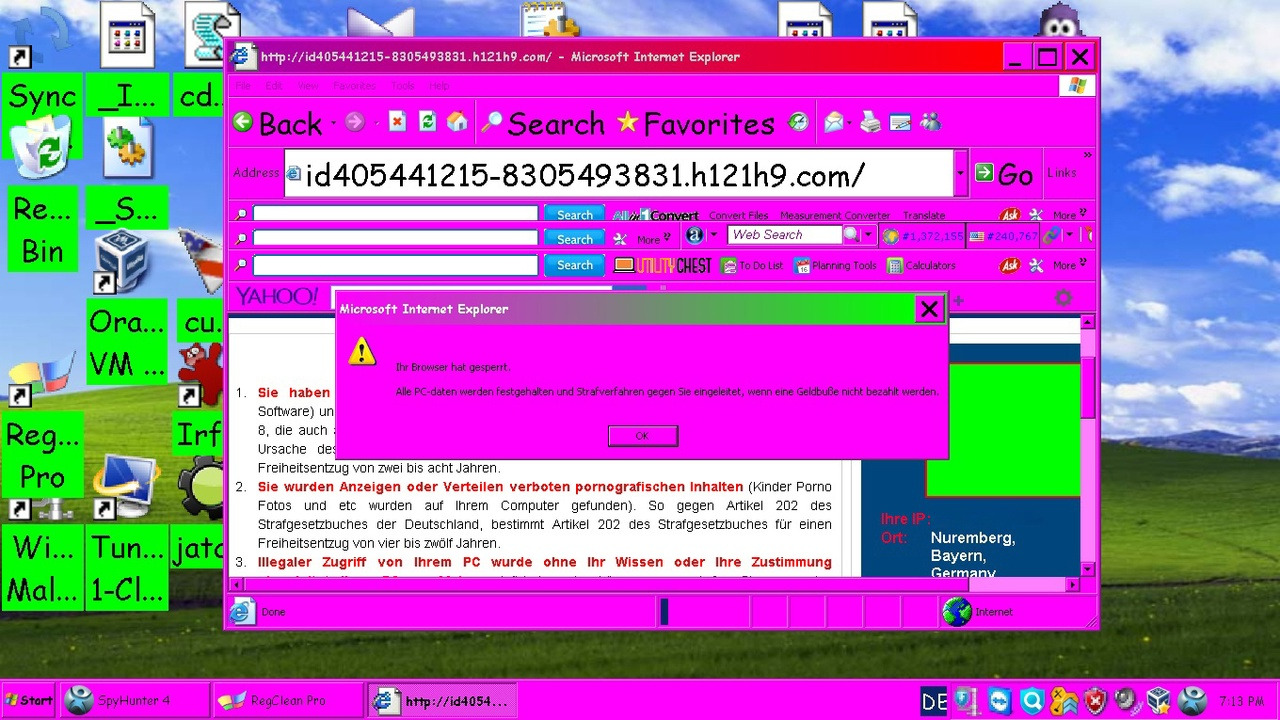Click the search box on the UtilityChest toolbar
Viewport: 1280px width, 720px height.
[395, 265]
